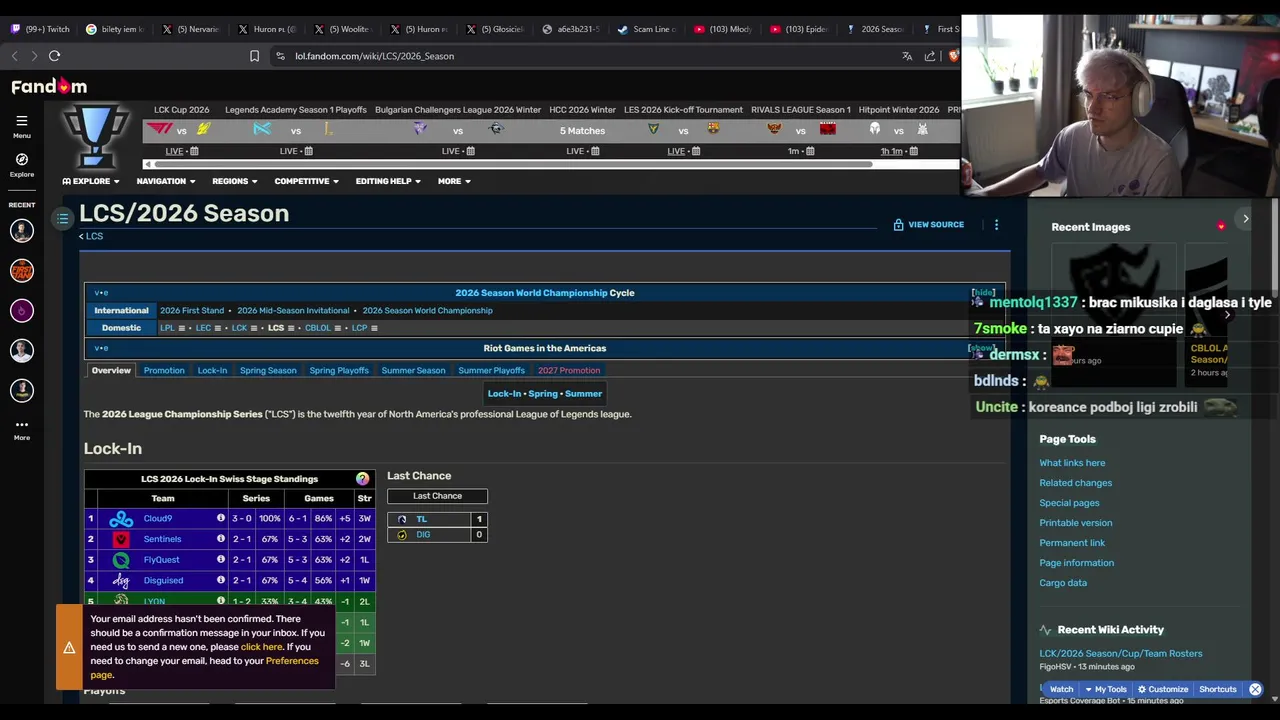Hide the World Championship Cycle navbox
This screenshot has height=720, width=1280.
[983, 293]
